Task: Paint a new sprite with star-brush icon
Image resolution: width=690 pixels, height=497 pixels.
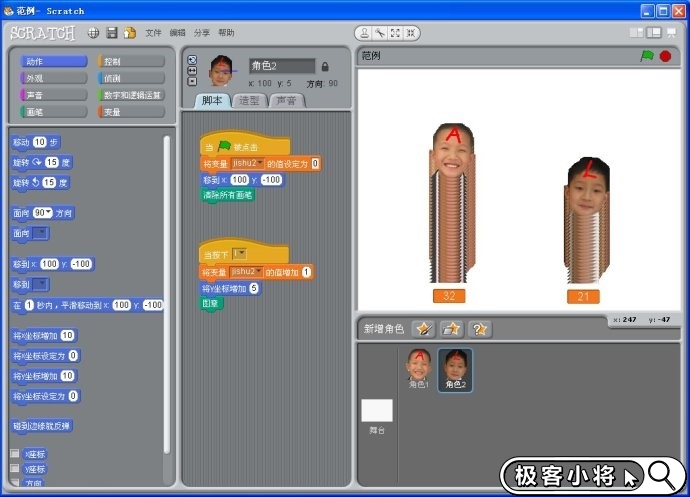Action: pos(424,328)
